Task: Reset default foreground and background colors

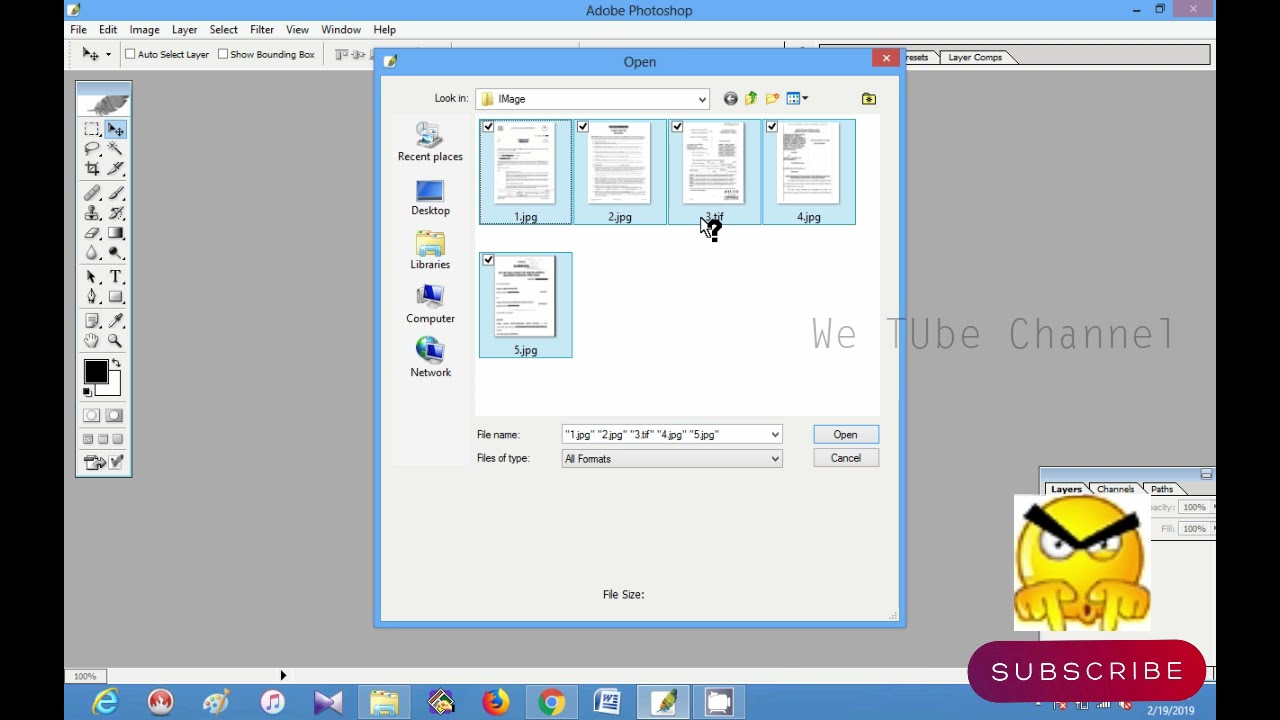Action: click(x=87, y=391)
